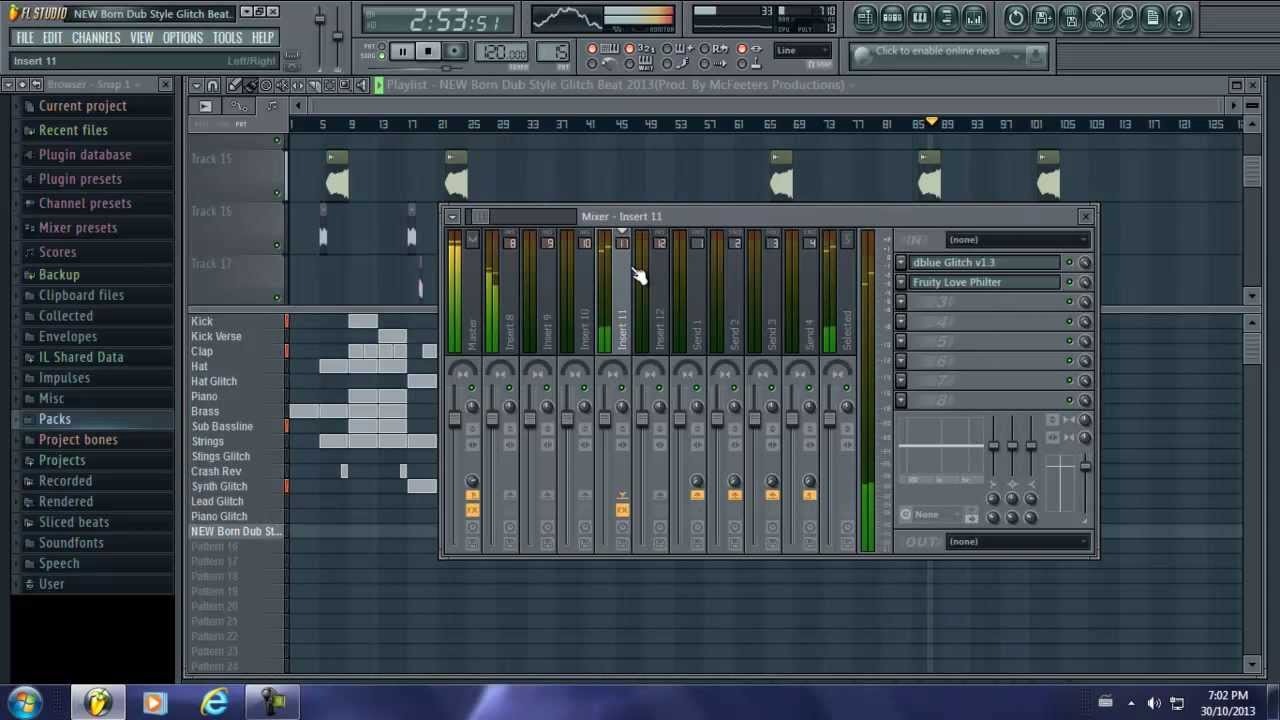Open the playlist window from toolbar
Viewport: 1280px width, 720px height.
(865, 17)
